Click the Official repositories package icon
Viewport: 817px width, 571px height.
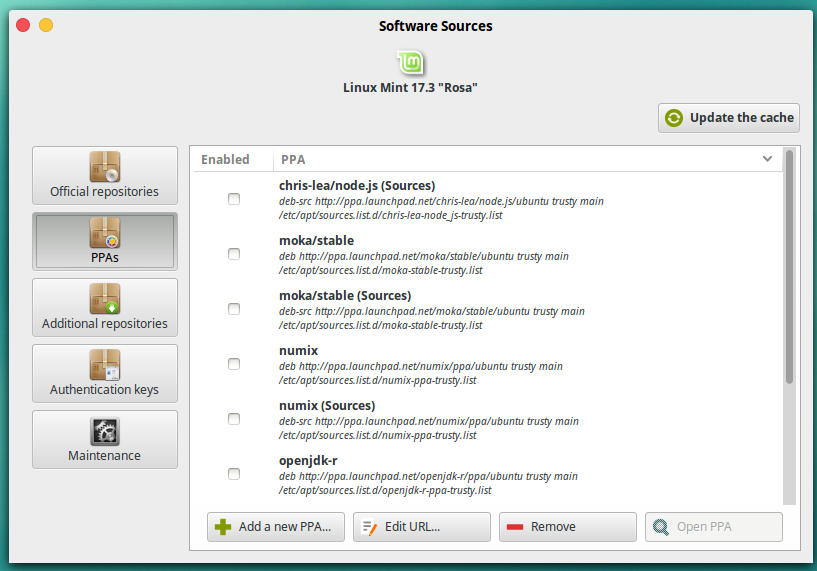(x=105, y=167)
